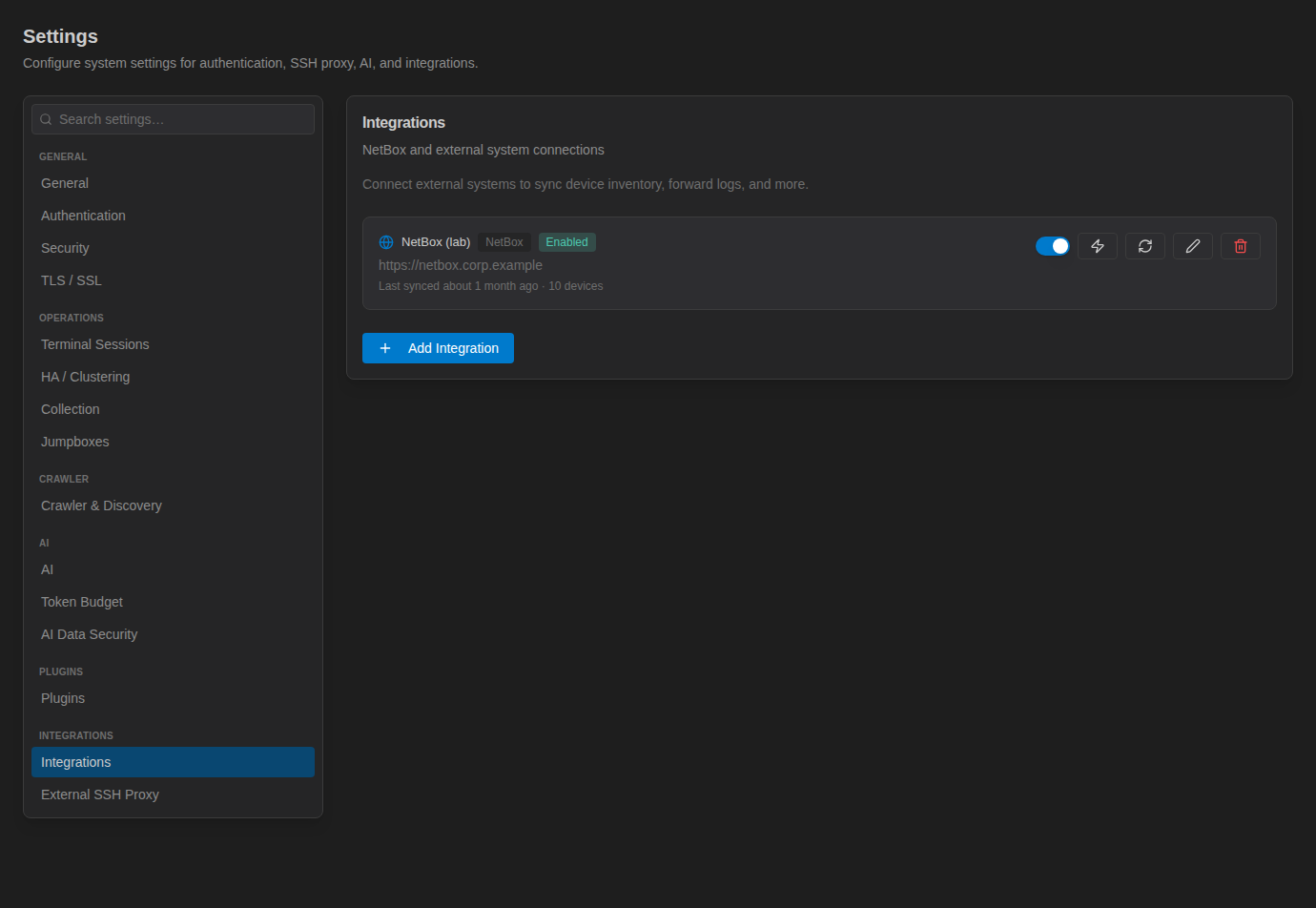The width and height of the screenshot is (1316, 908).
Task: Click the Add Integration button
Action: pos(438,348)
